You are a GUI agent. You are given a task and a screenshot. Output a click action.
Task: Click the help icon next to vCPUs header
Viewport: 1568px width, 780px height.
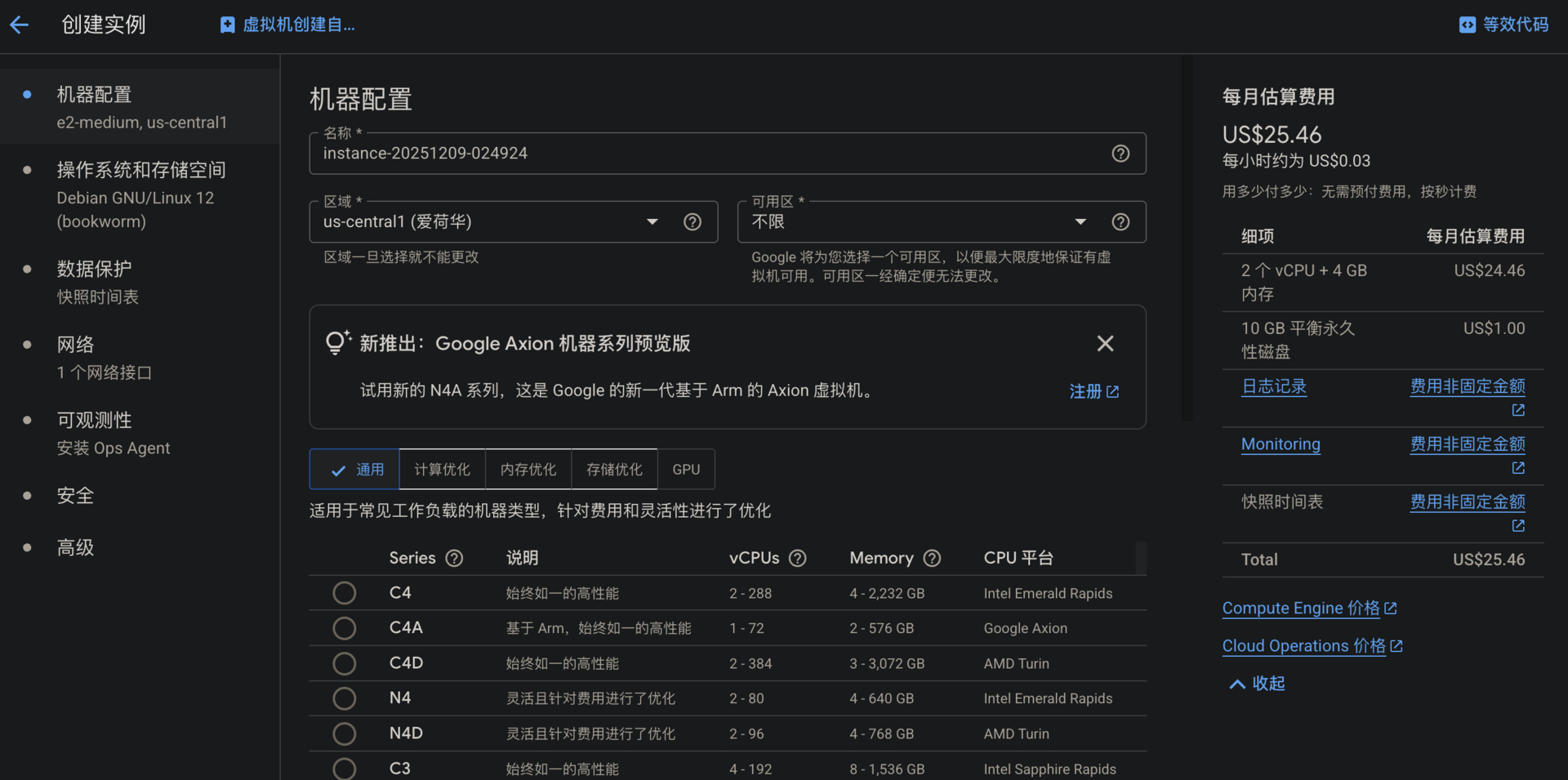click(798, 559)
